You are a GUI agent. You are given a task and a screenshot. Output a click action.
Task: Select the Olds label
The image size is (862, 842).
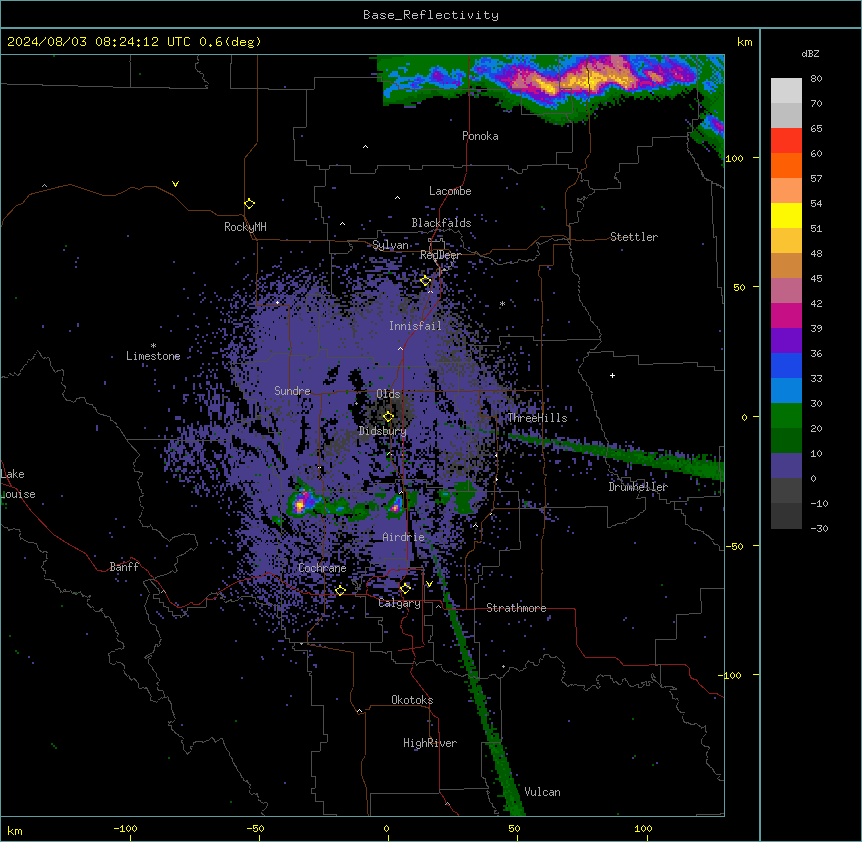point(388,394)
